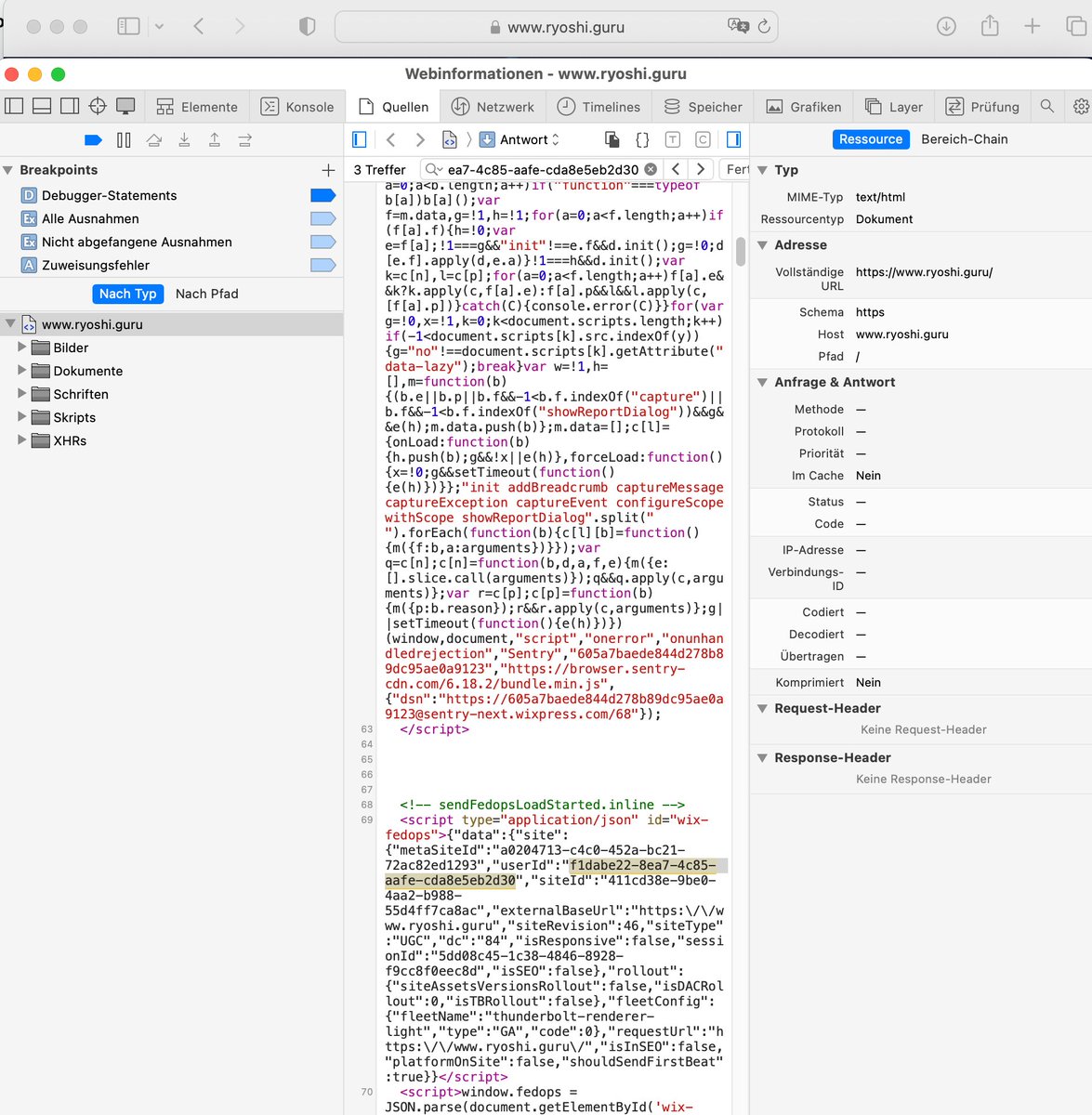1092x1115 pixels.
Task: Switch grouping to Nach Typ
Action: (128, 294)
